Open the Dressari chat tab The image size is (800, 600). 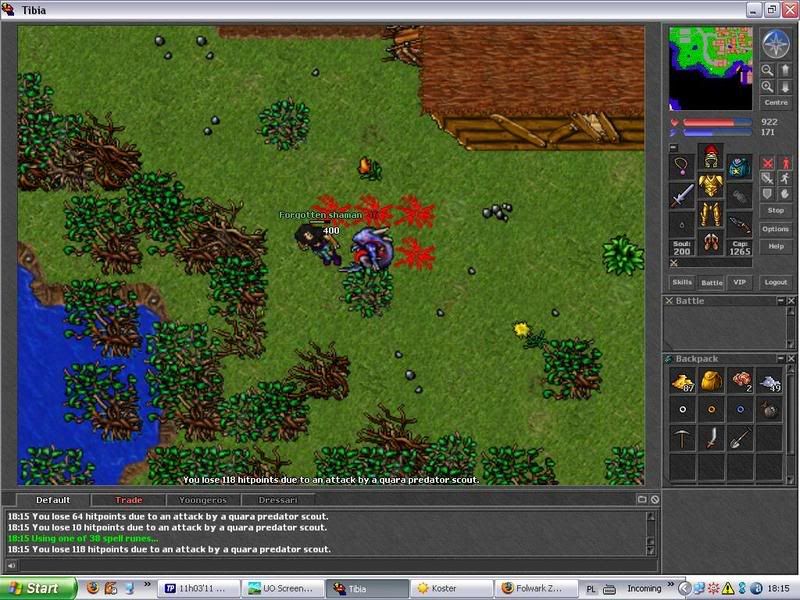[x=278, y=500]
